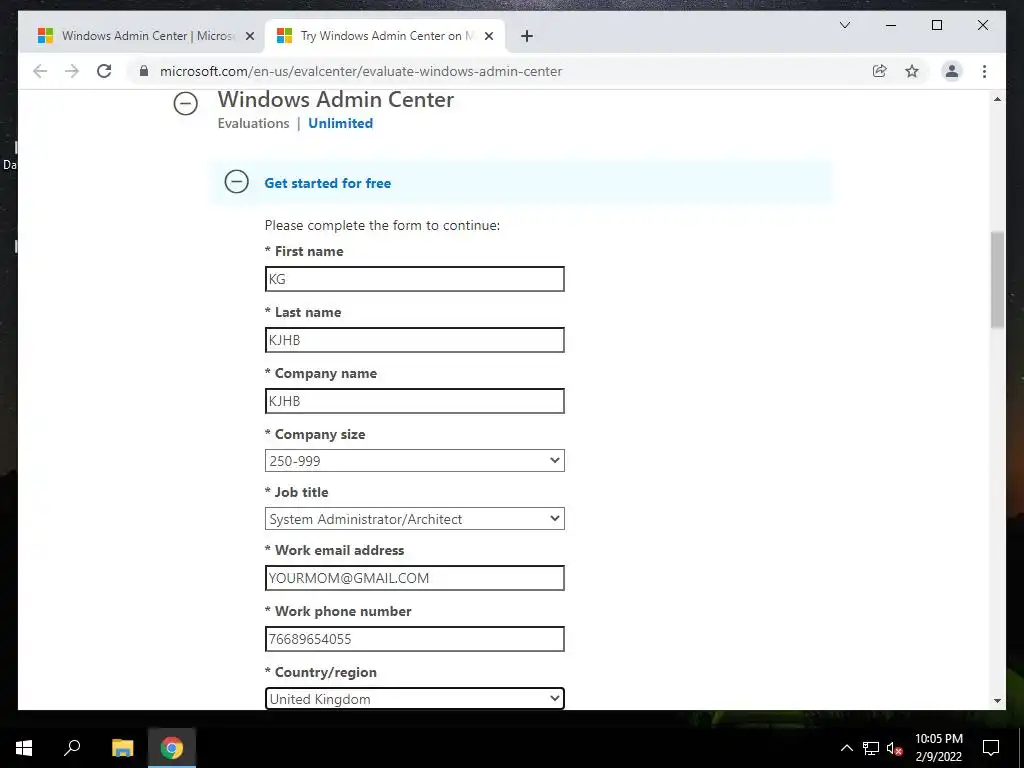Screen dimensions: 1024x768
Task: Open the Company size dropdown
Action: 415,460
